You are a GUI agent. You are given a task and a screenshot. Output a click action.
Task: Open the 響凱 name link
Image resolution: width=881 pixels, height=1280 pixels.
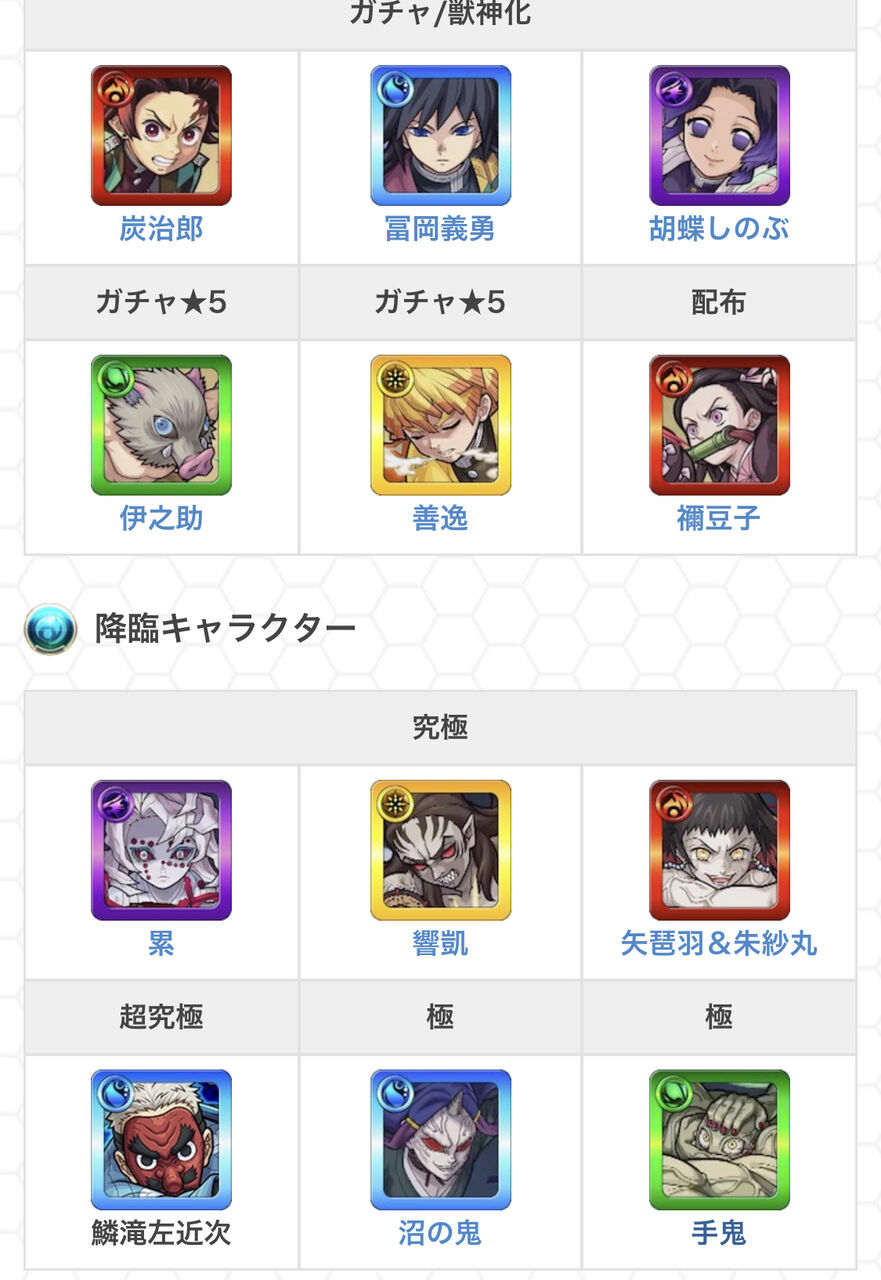coord(440,943)
